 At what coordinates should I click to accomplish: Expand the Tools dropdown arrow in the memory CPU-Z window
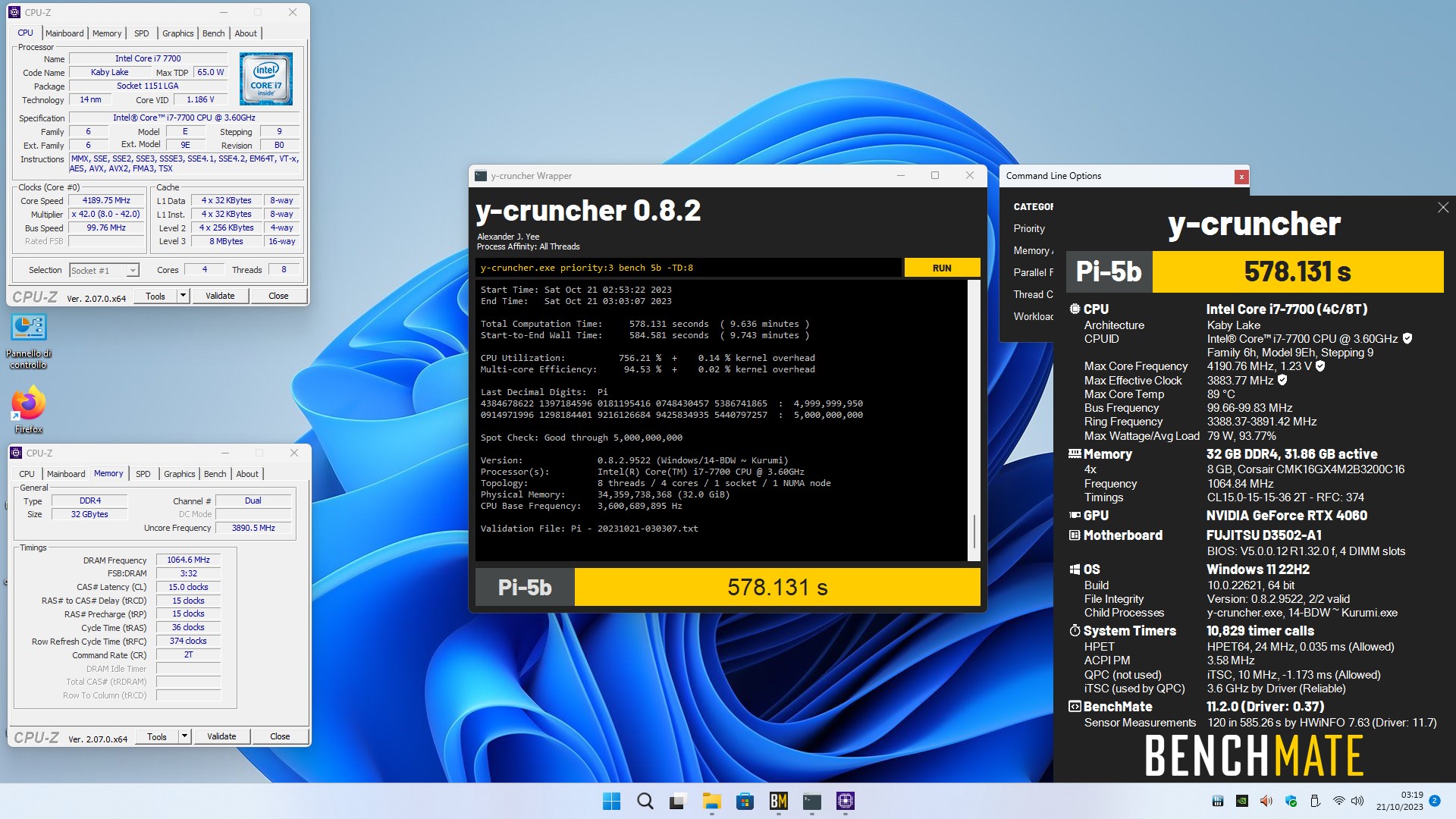coord(184,736)
